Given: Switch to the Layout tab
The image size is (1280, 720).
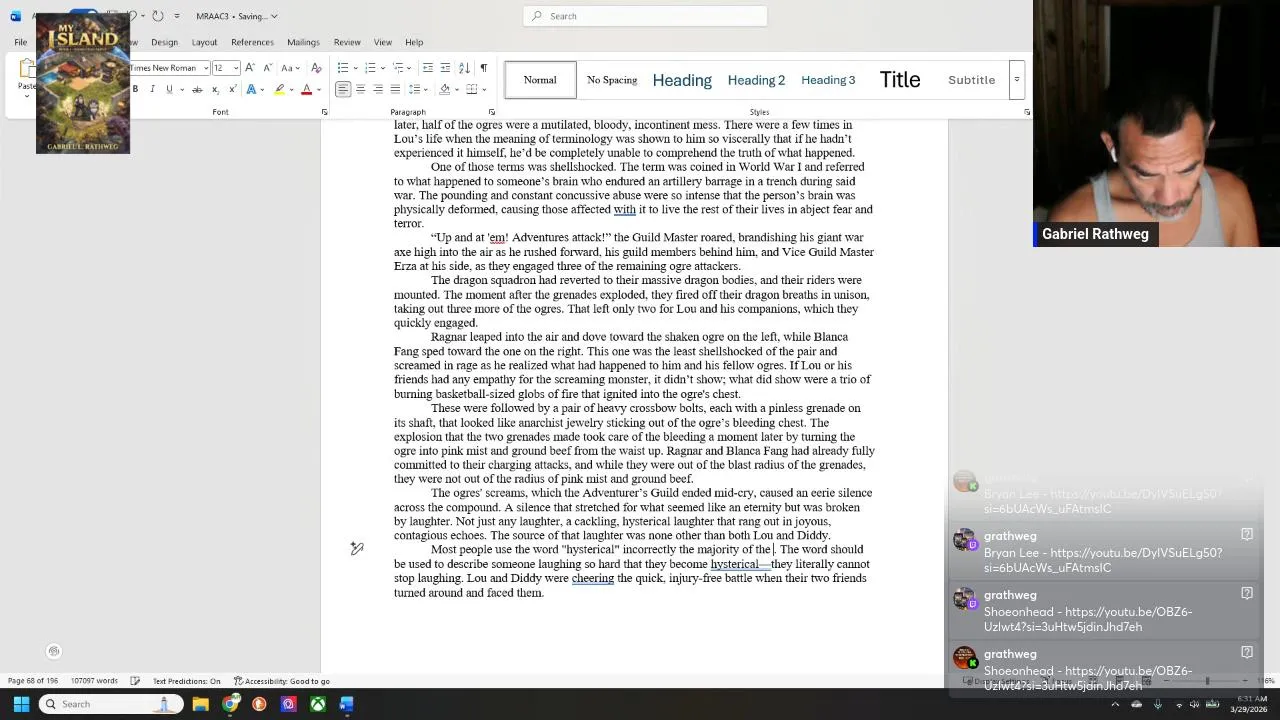Looking at the screenshot, I should click(204, 42).
